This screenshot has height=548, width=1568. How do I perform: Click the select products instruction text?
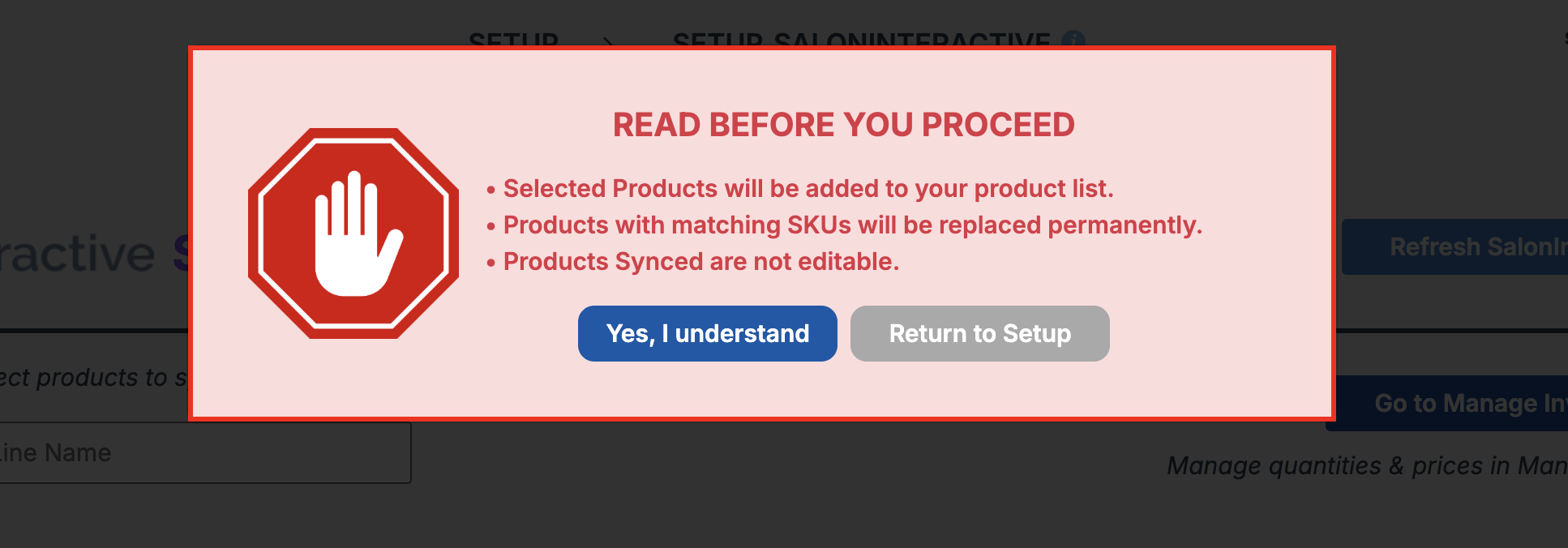93,377
